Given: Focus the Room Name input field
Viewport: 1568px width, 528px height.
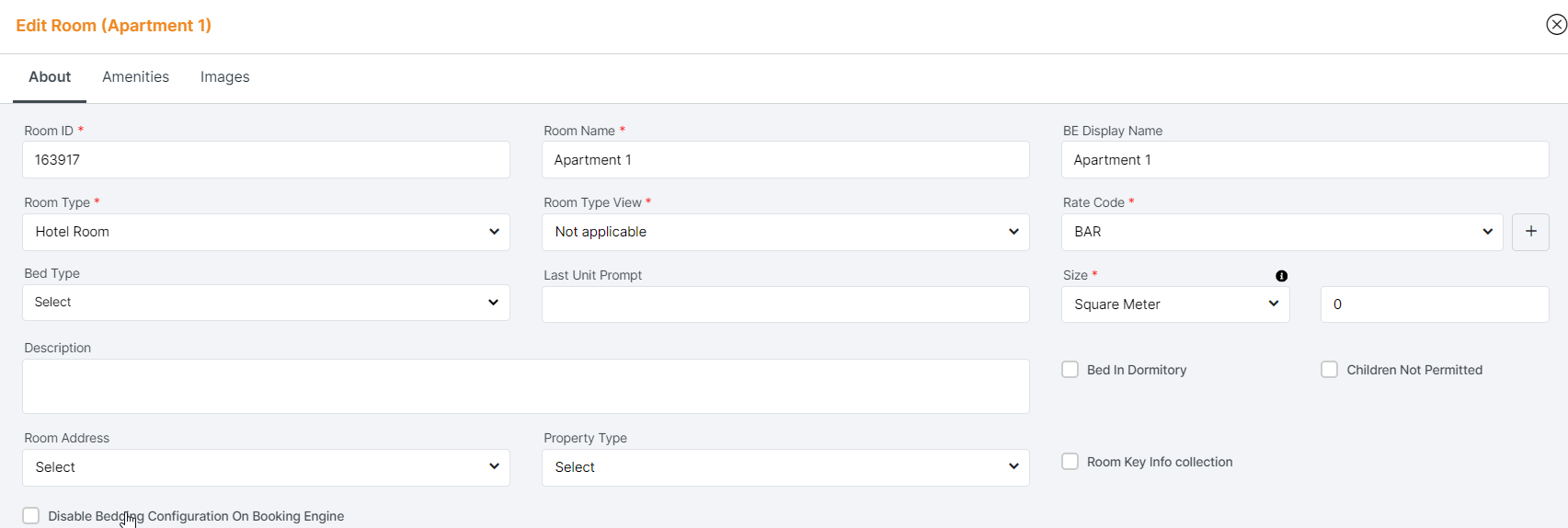Looking at the screenshot, I should [x=785, y=160].
